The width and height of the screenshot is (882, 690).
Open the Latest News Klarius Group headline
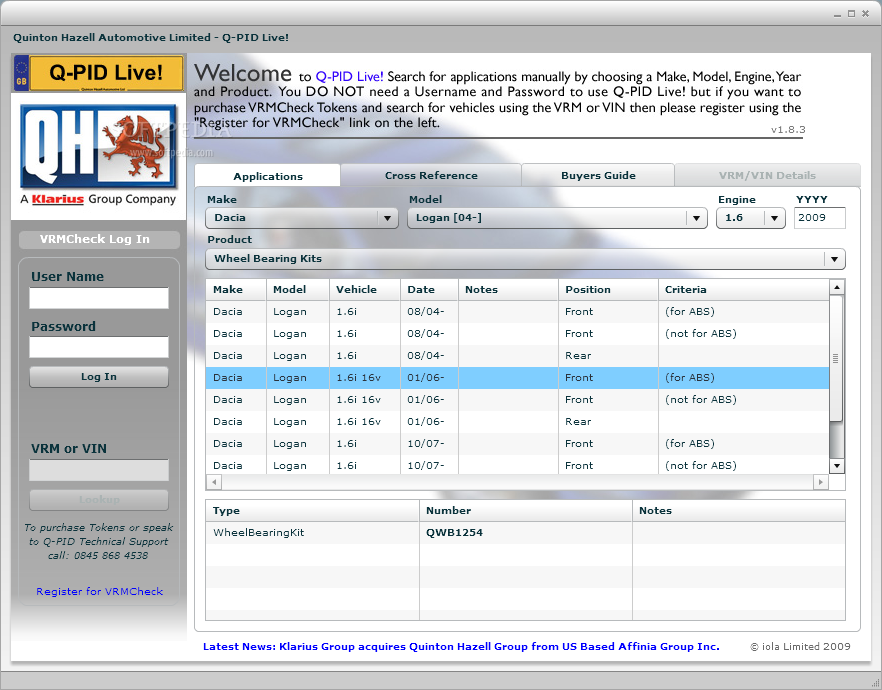tap(461, 646)
